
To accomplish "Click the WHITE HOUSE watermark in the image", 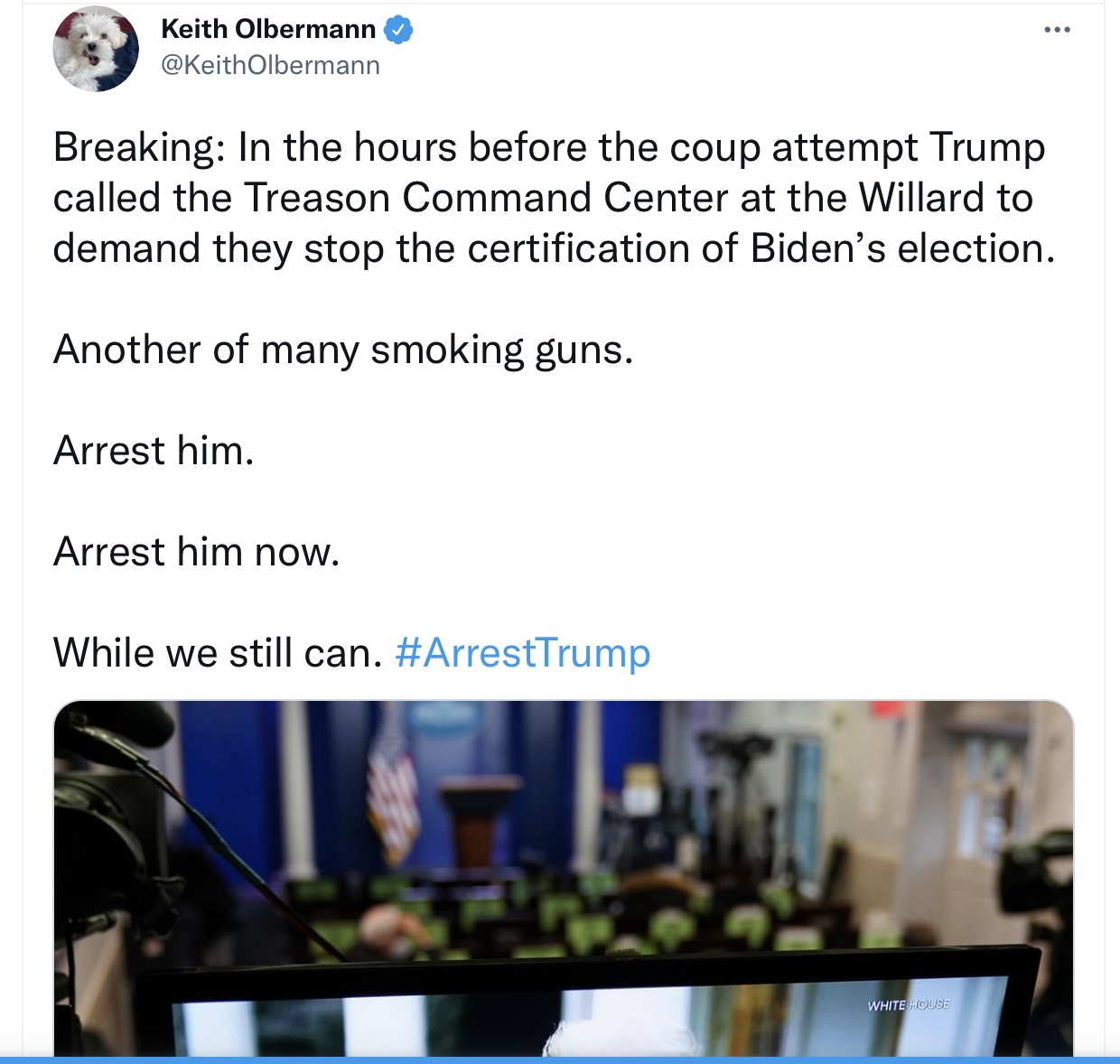I will [x=908, y=1004].
